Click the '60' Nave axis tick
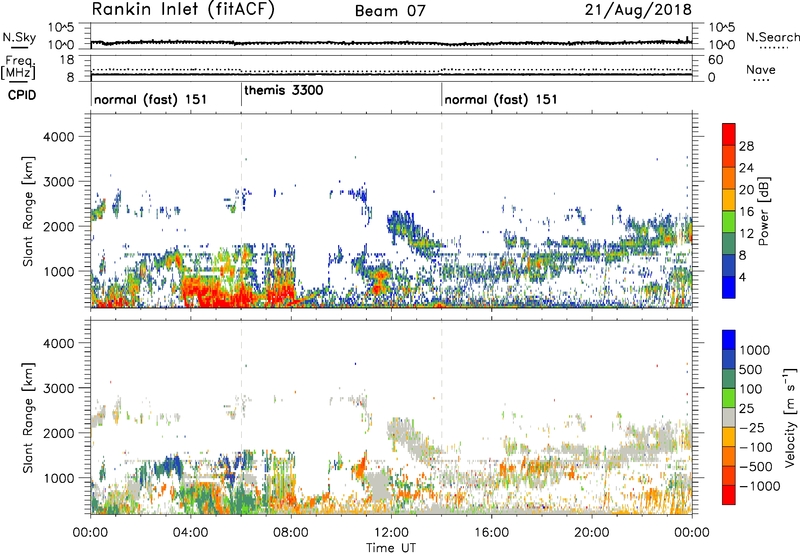The image size is (800, 554). (x=715, y=60)
